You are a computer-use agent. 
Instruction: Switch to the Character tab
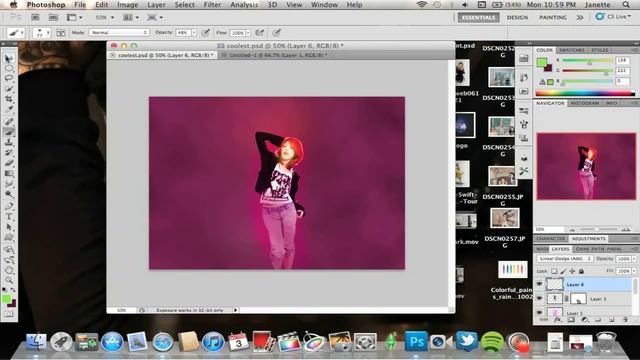click(x=550, y=238)
